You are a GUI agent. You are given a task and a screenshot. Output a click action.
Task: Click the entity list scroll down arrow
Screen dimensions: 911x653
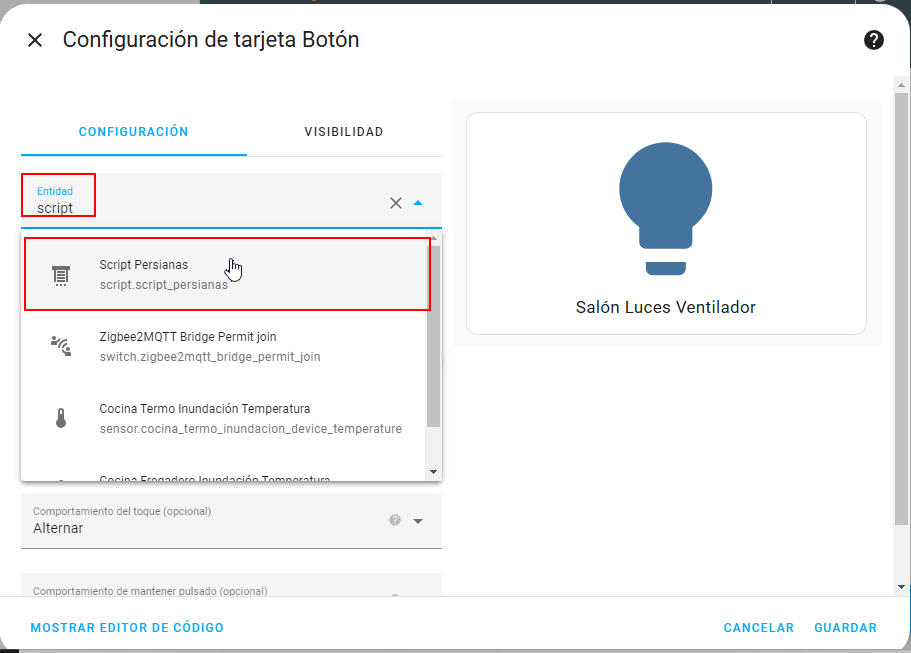pos(433,471)
